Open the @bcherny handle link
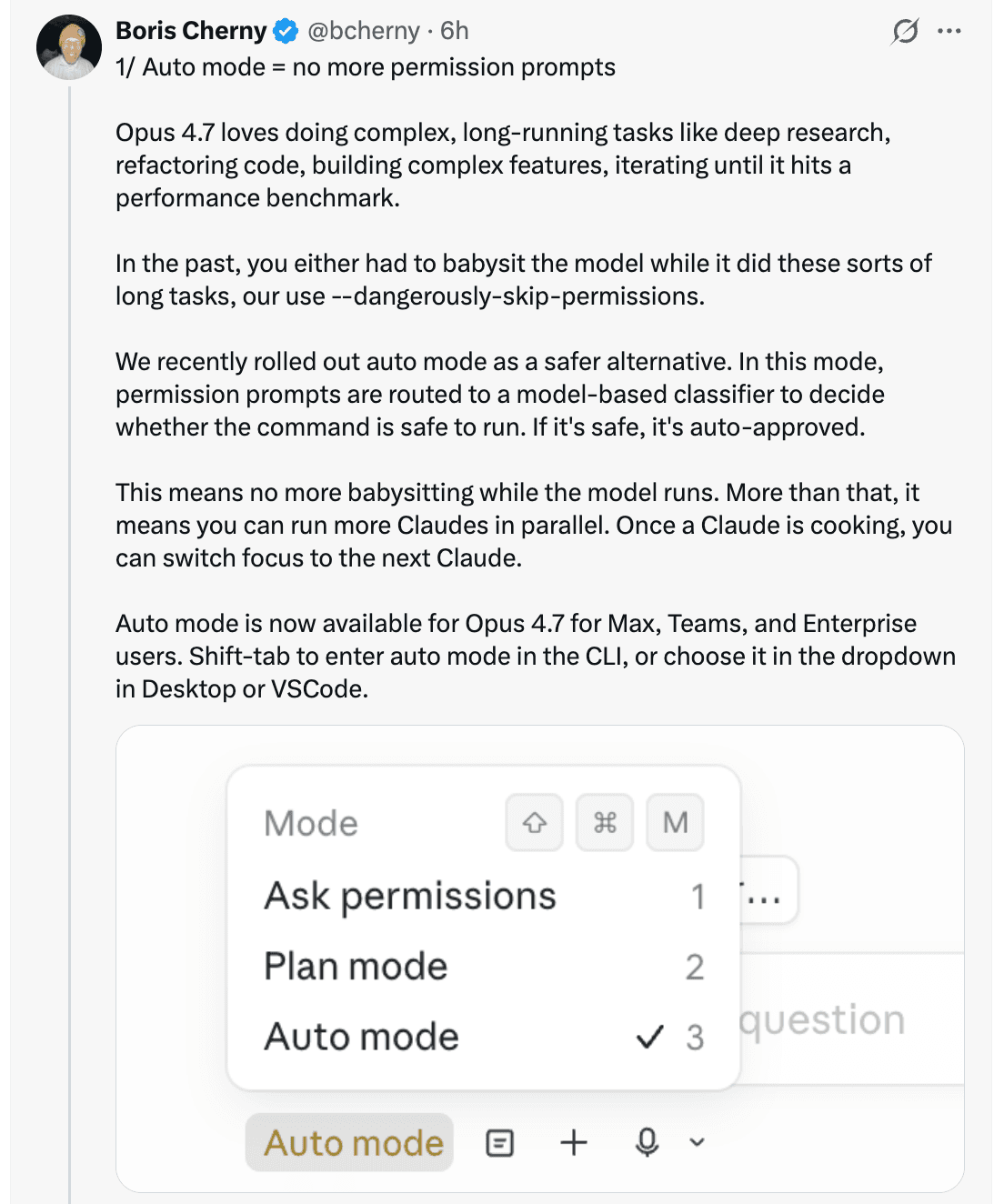Screen dimensions: 1004x1204 (364, 31)
